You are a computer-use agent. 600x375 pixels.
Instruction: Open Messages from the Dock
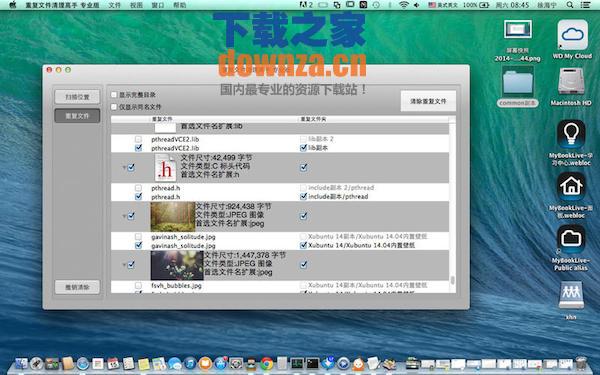pos(174,363)
